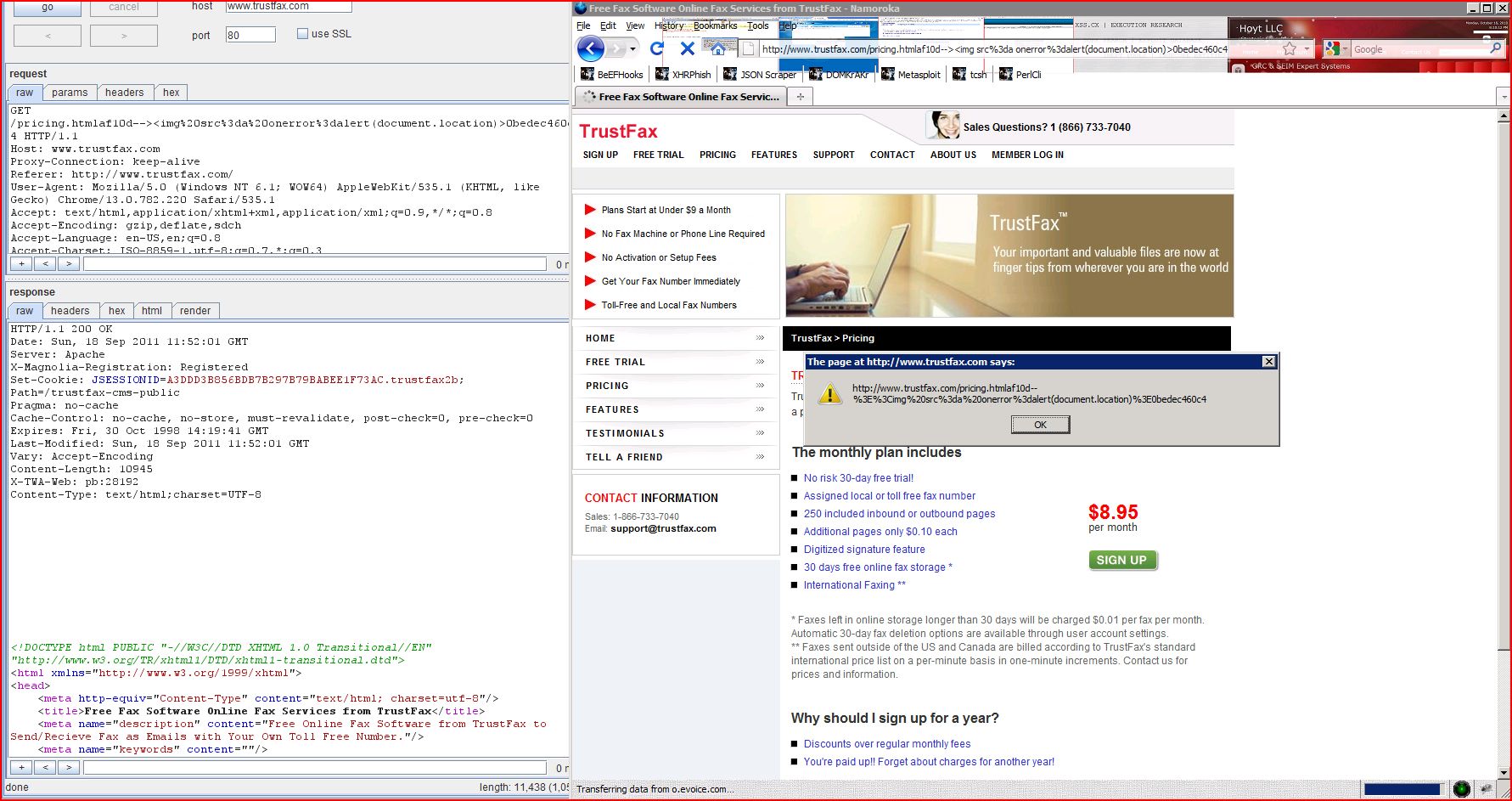
Task: Open the XHRPhish bookmark
Action: (683, 75)
